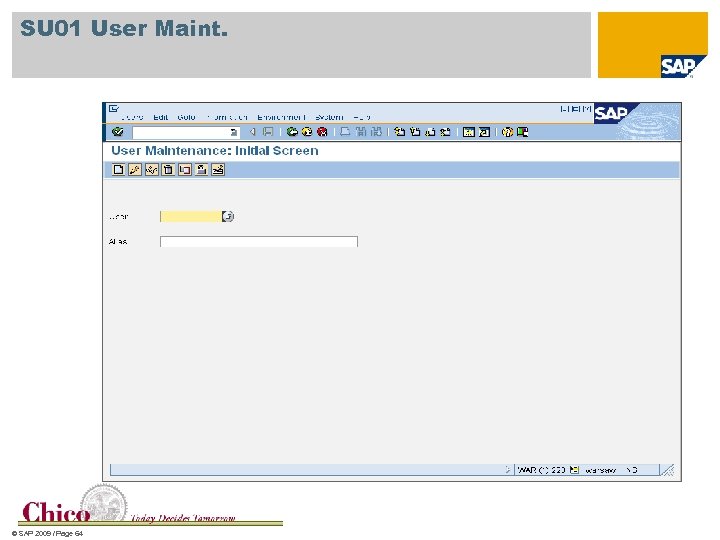Open the Help menu
The width and height of the screenshot is (720, 540).
(362, 117)
